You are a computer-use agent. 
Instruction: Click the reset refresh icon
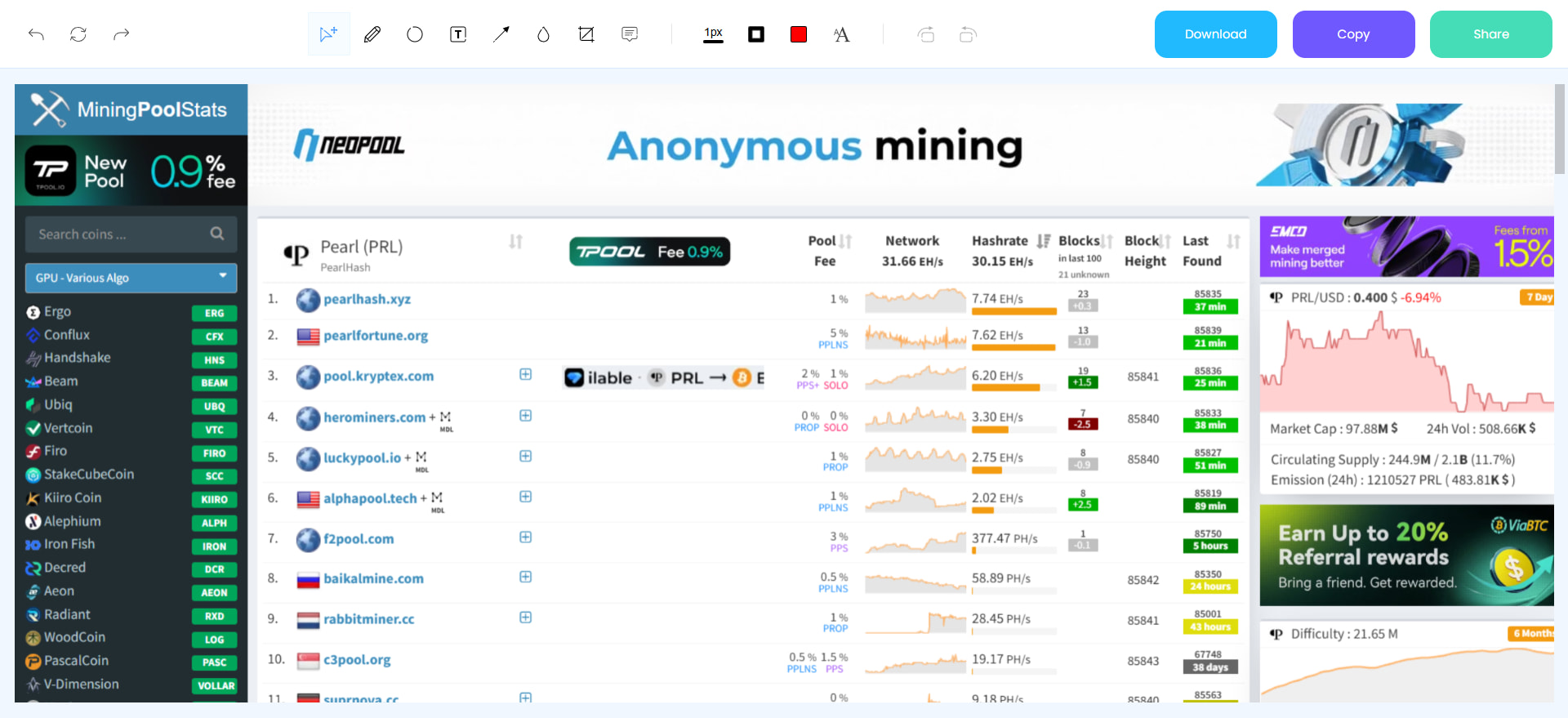tap(78, 34)
